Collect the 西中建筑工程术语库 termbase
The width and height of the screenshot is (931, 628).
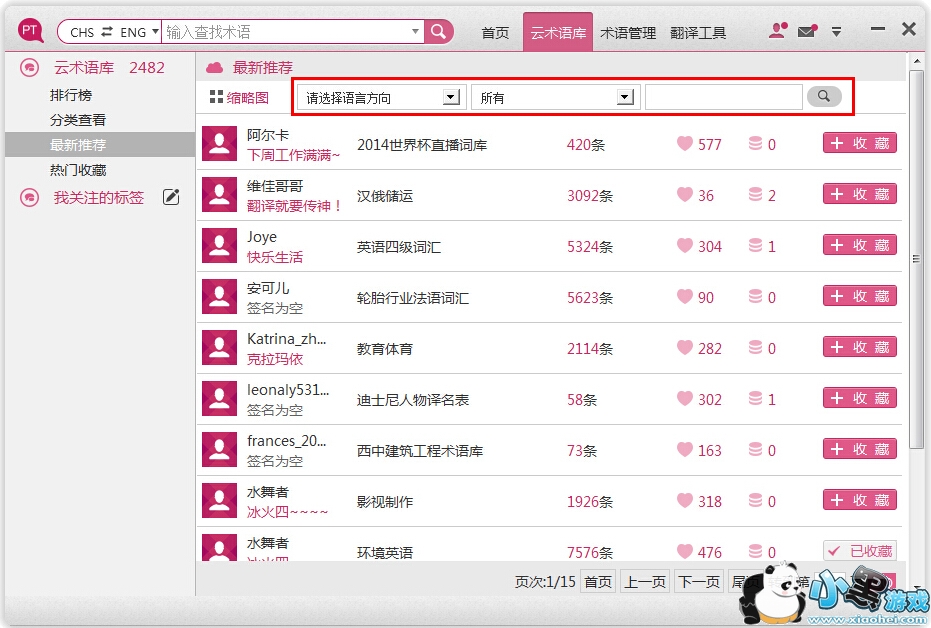tap(859, 449)
